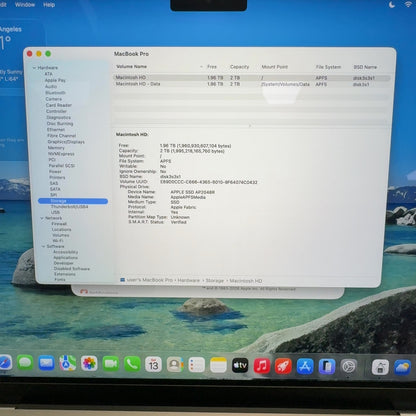Open the Mail app in the Dock
Viewport: 416px width, 416px height.
point(46,363)
